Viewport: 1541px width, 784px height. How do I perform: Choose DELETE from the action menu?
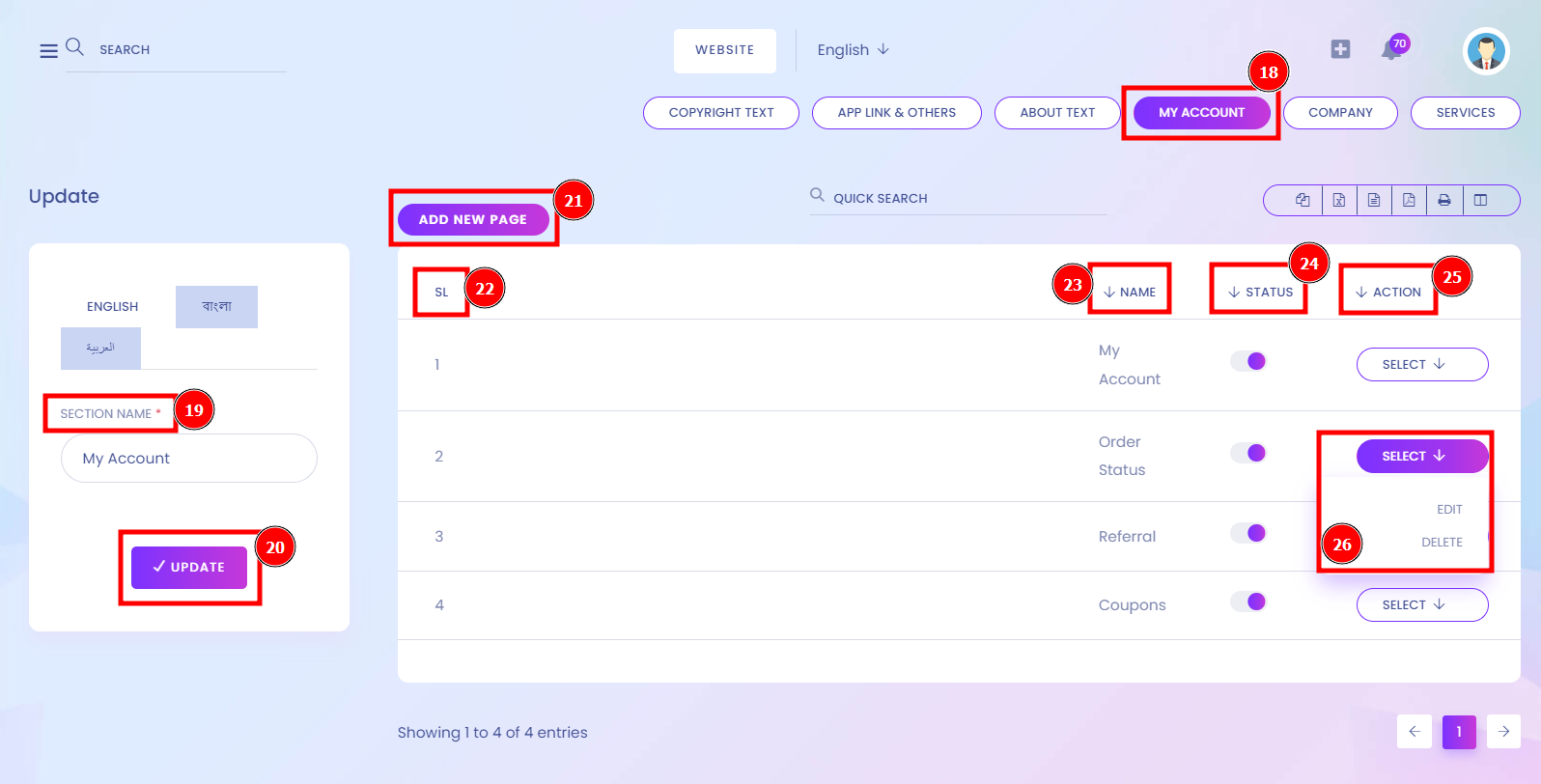click(1442, 543)
